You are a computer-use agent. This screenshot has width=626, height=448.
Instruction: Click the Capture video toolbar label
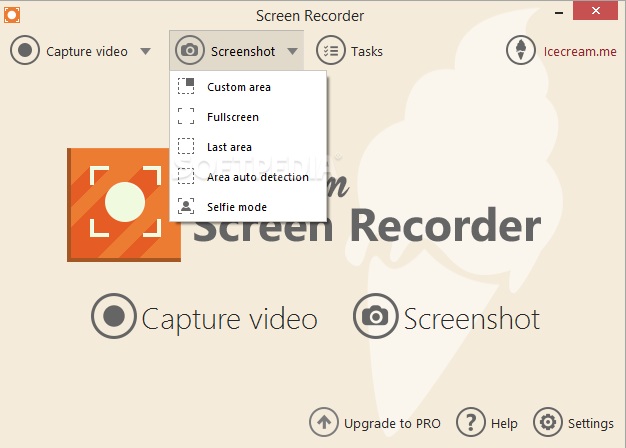point(87,52)
